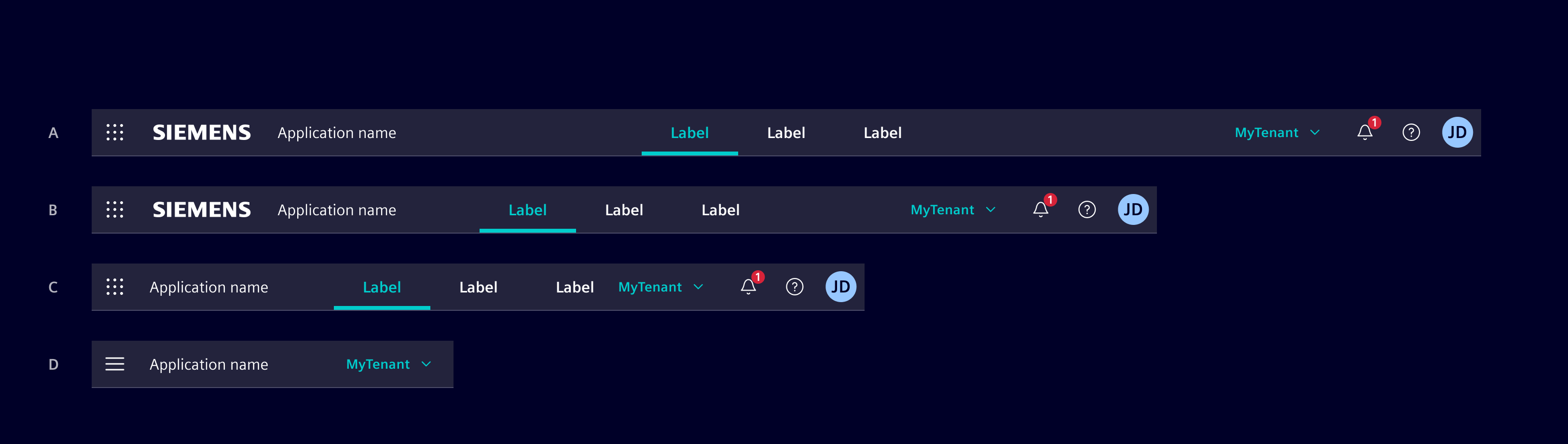Screen dimensions: 1568x444
Task: Select middle Label tab in header C
Action: tap(478, 288)
